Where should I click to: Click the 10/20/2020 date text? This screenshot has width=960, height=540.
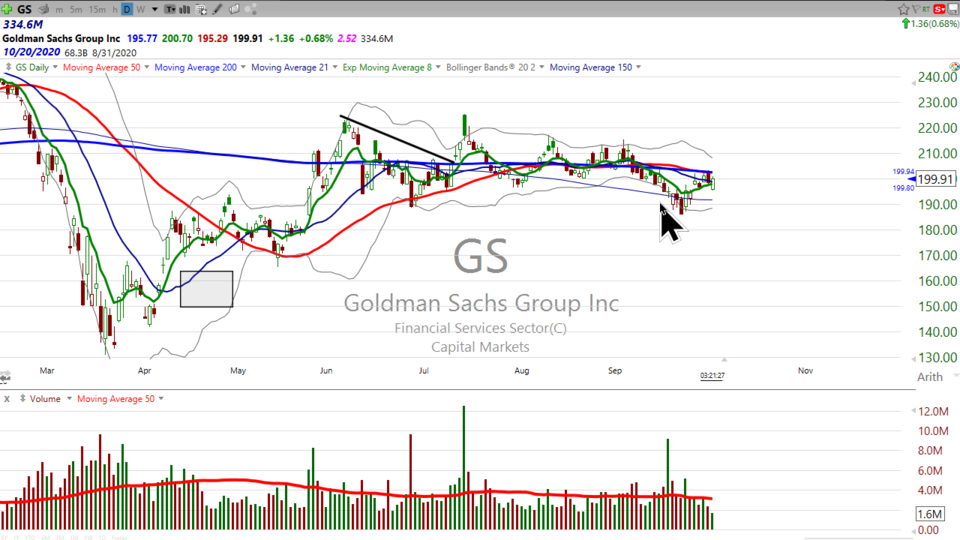(32, 52)
